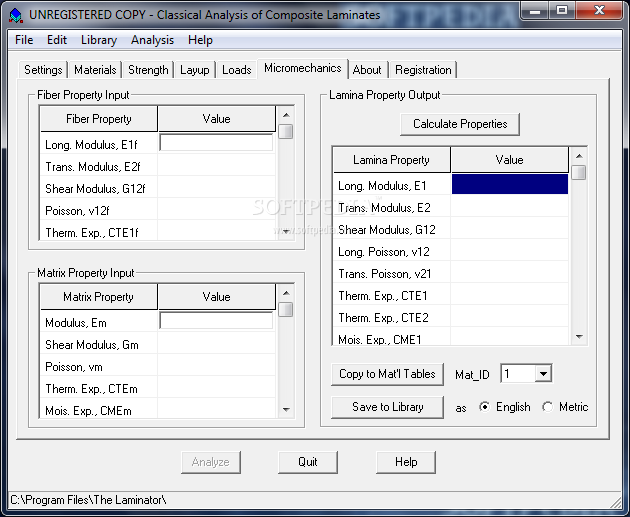Screen dimensions: 630x517
Task: Click 'Long. Modulus, E1f' row label
Action: point(91,145)
